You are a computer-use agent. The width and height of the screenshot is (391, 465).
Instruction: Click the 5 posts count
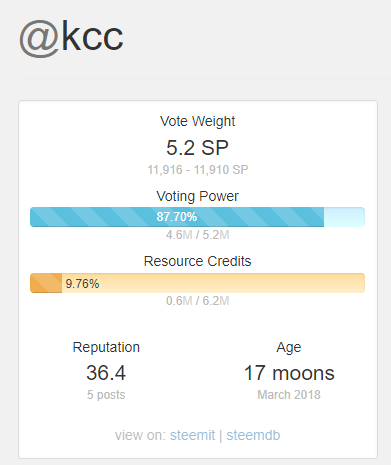point(106,395)
